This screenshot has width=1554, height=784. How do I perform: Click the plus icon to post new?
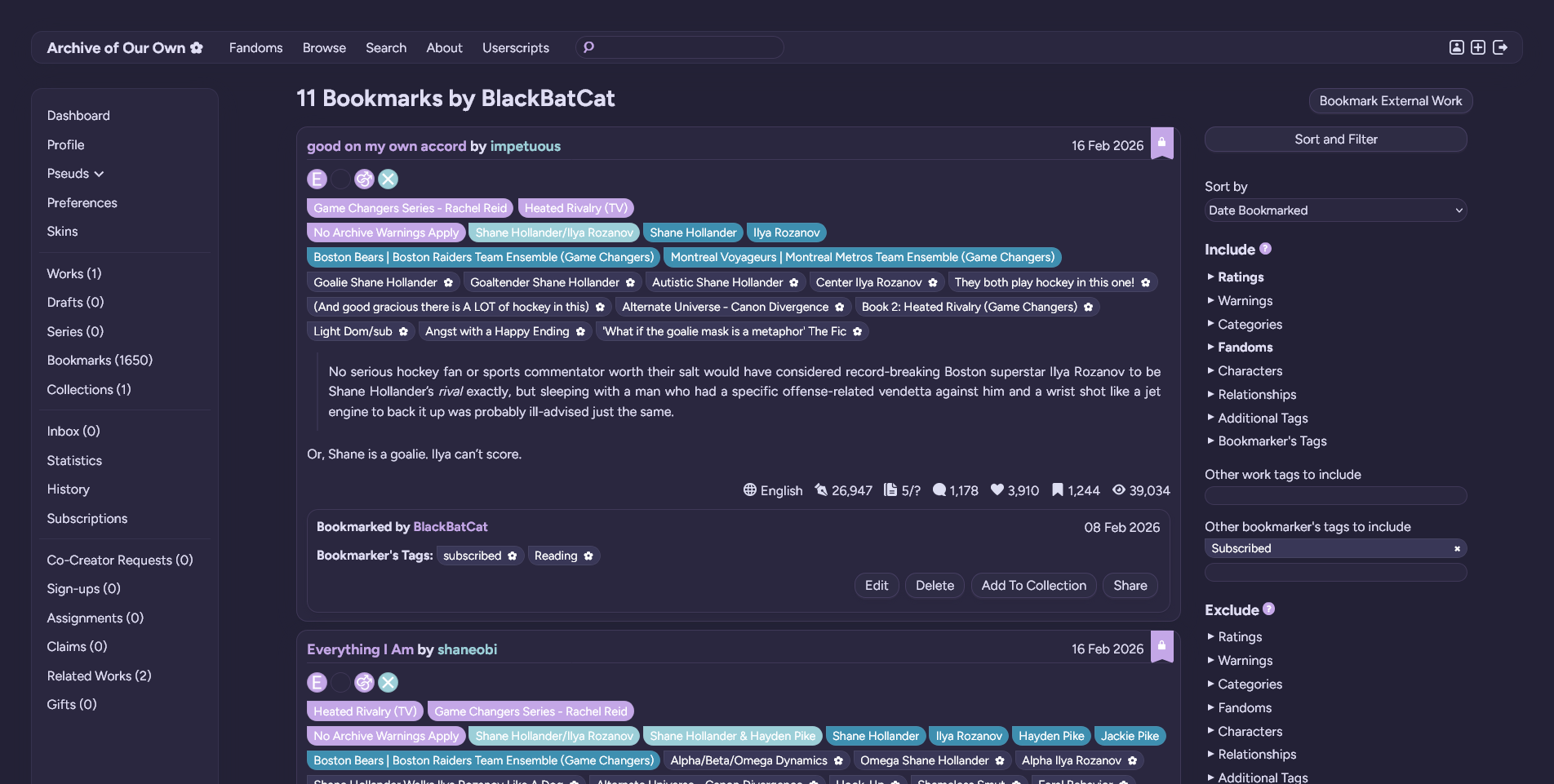[x=1478, y=47]
